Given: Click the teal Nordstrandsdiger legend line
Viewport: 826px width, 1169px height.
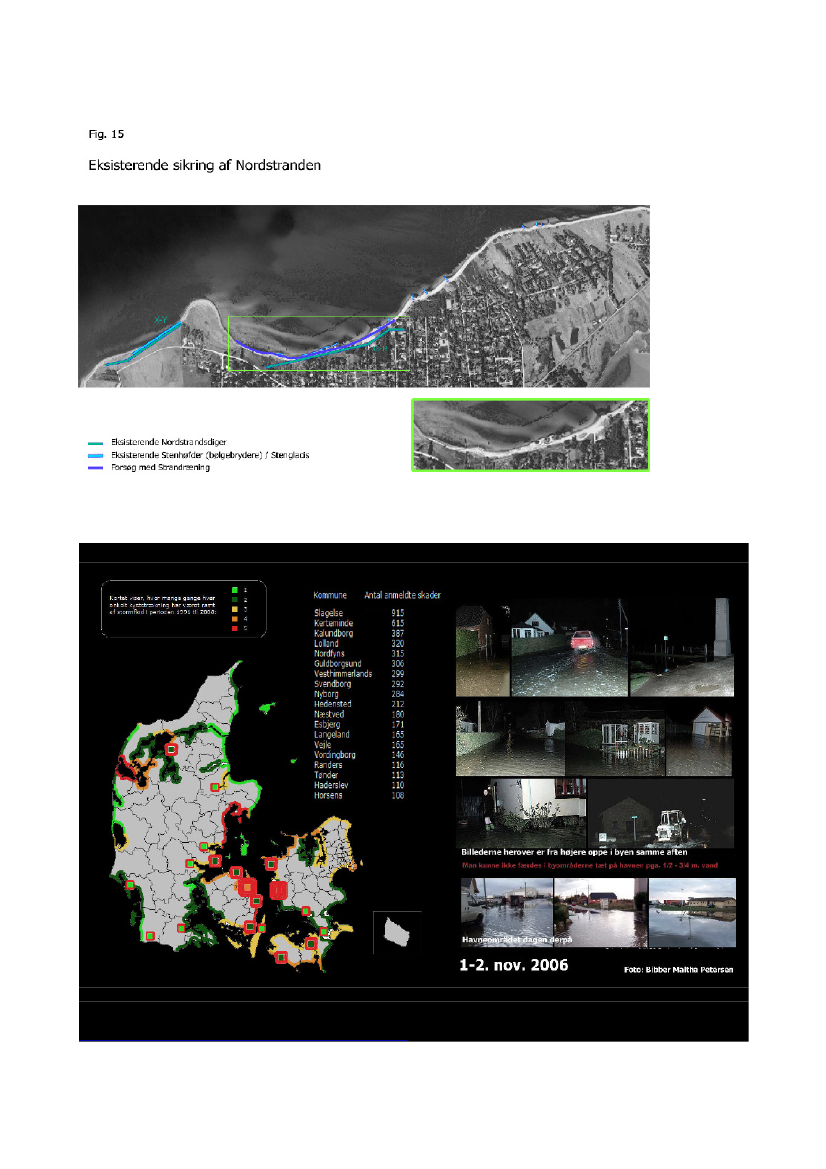Looking at the screenshot, I should coord(94,442).
